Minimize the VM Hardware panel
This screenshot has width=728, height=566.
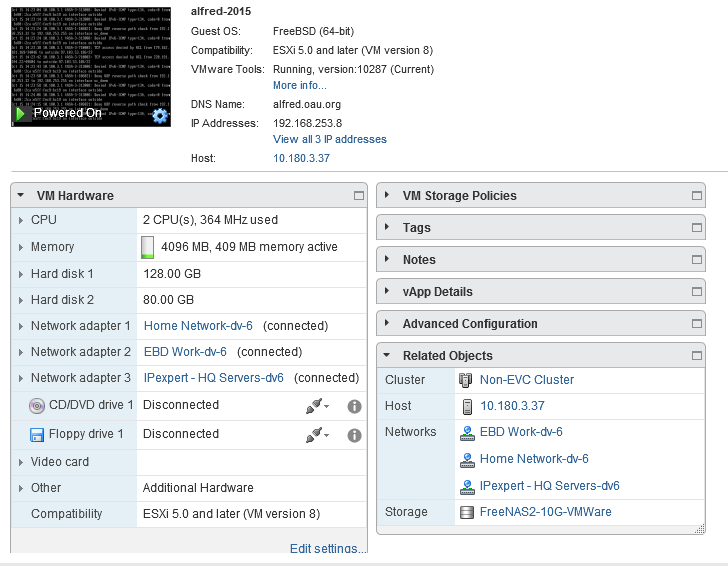[358, 196]
